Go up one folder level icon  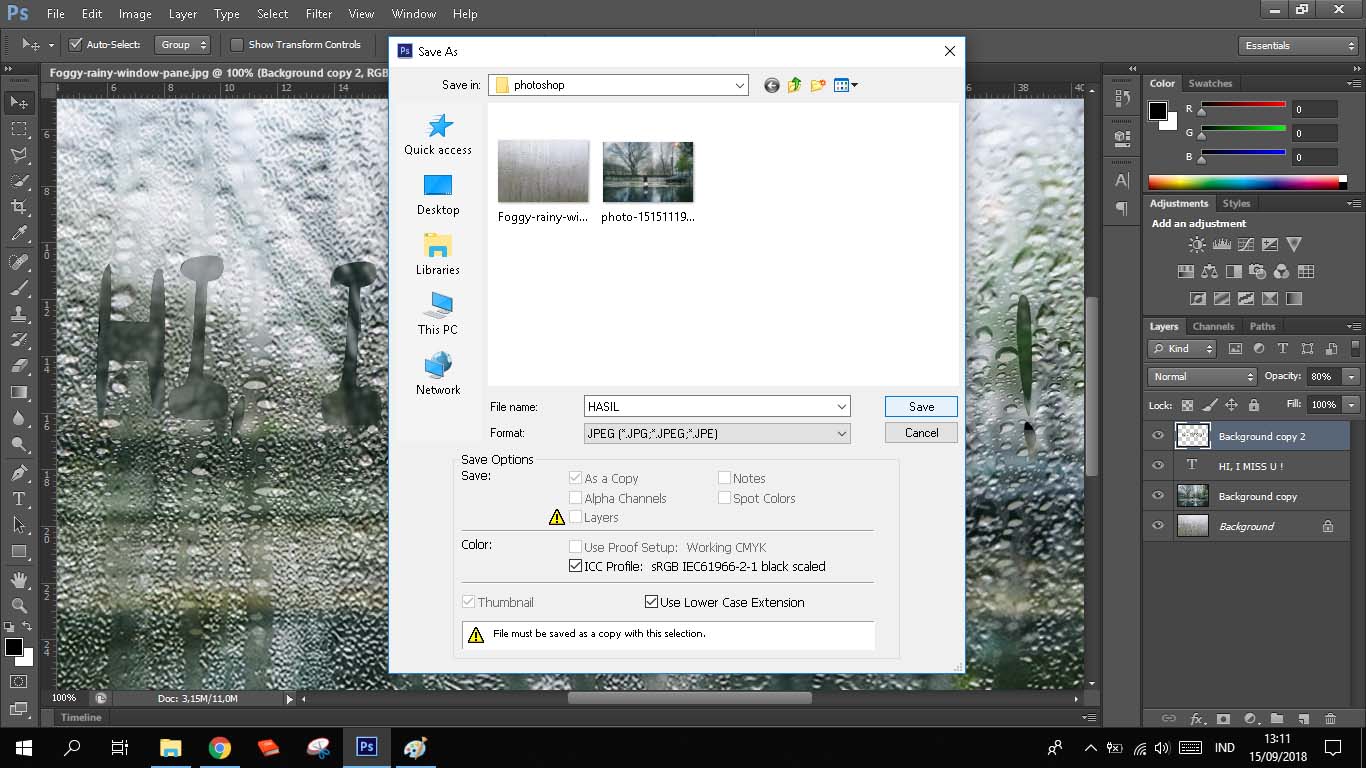(795, 86)
